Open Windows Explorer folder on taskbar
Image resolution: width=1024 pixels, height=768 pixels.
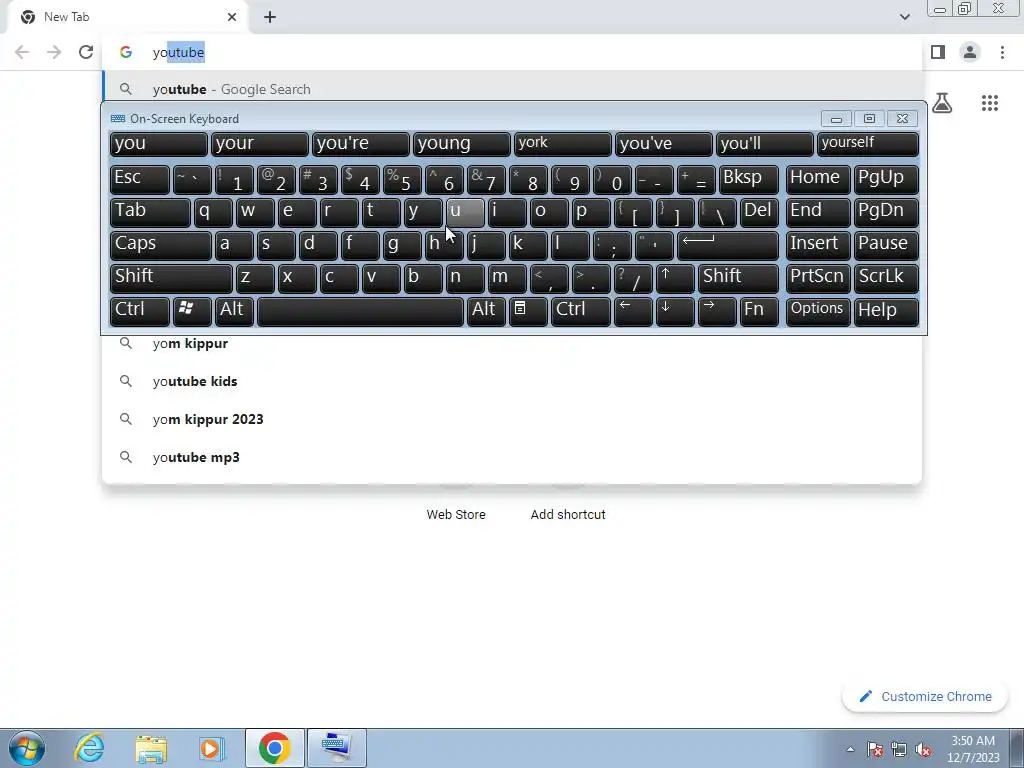coord(151,748)
